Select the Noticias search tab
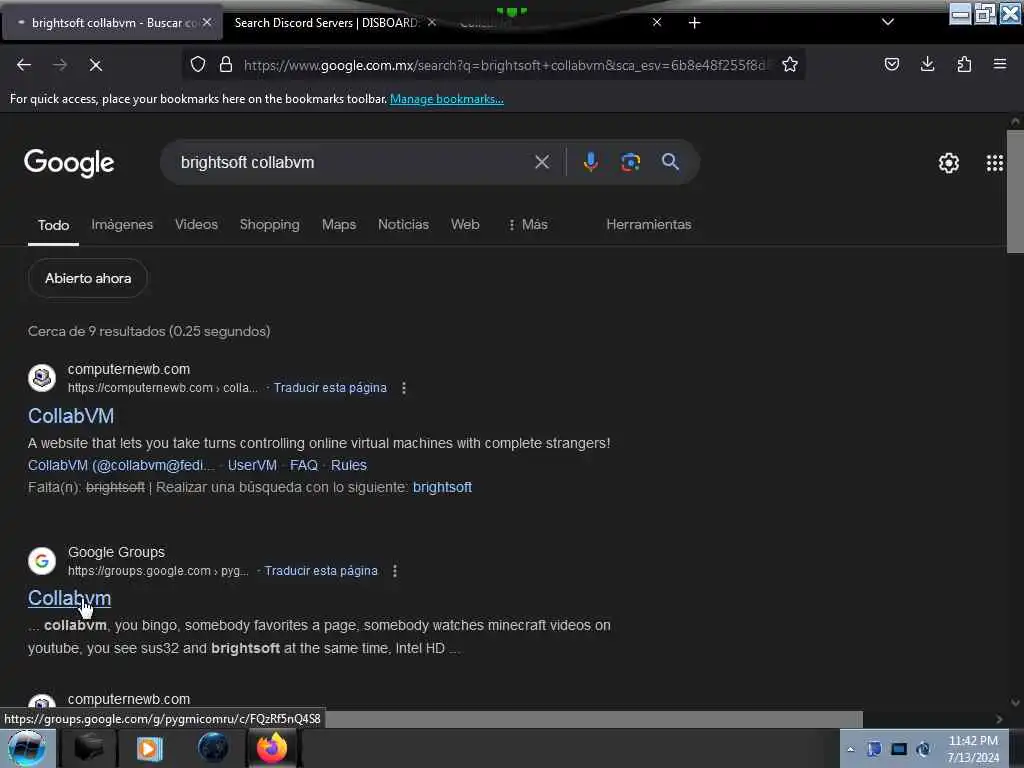This screenshot has height=768, width=1024. click(403, 224)
